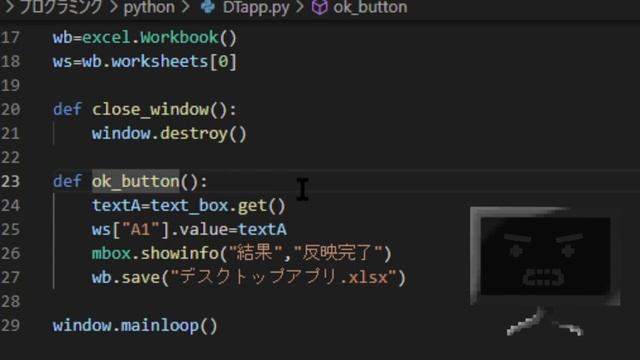Click line number 23 in gutter
Viewport: 640px width, 360px height.
click(x=10, y=181)
